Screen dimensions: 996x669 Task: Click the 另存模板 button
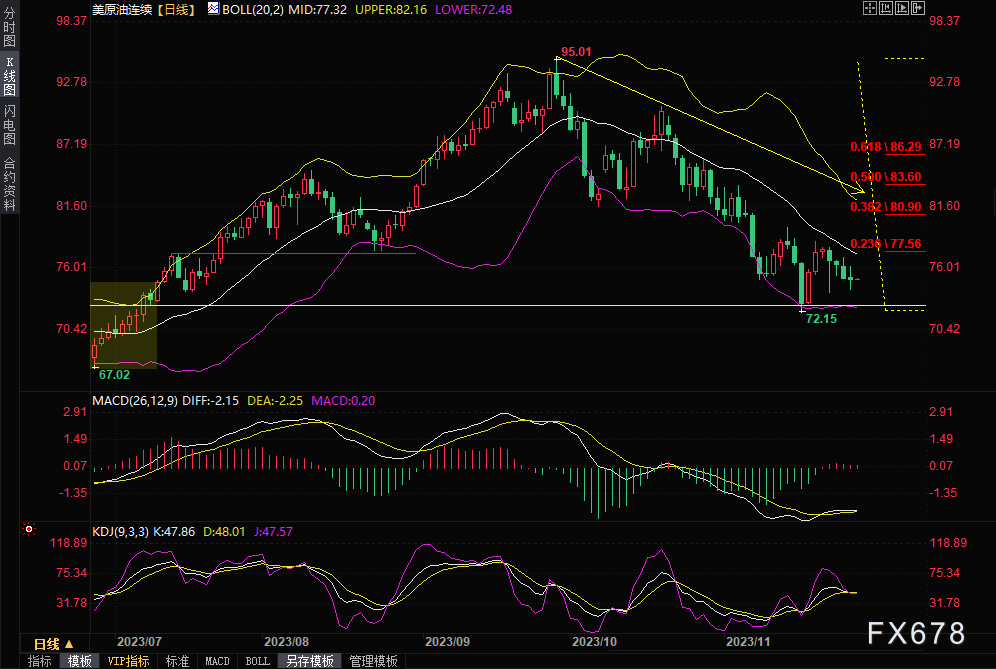[310, 661]
